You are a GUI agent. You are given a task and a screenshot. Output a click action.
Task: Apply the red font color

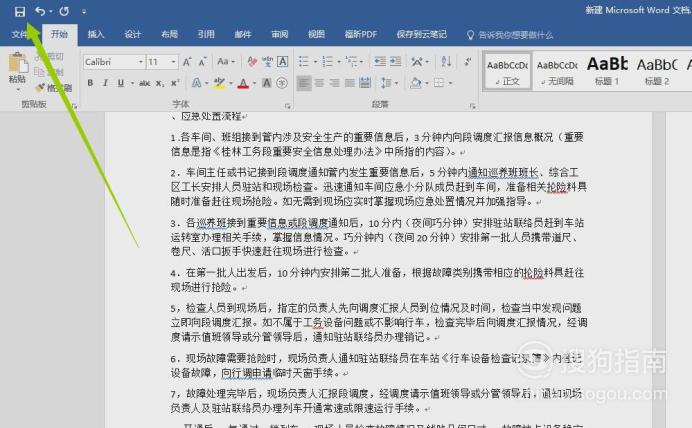point(243,83)
